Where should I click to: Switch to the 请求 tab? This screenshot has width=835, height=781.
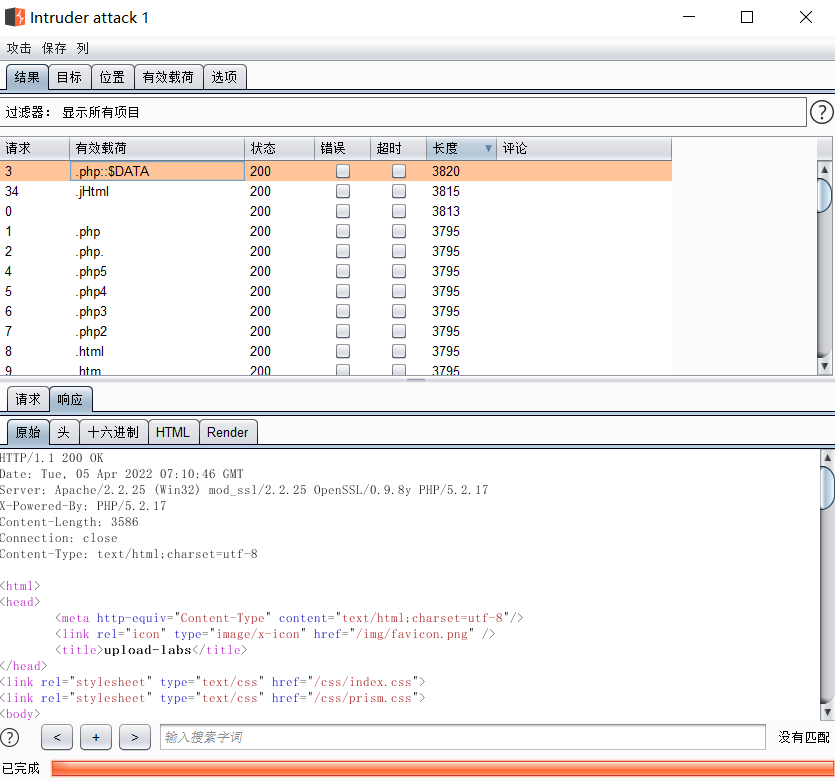click(x=28, y=399)
